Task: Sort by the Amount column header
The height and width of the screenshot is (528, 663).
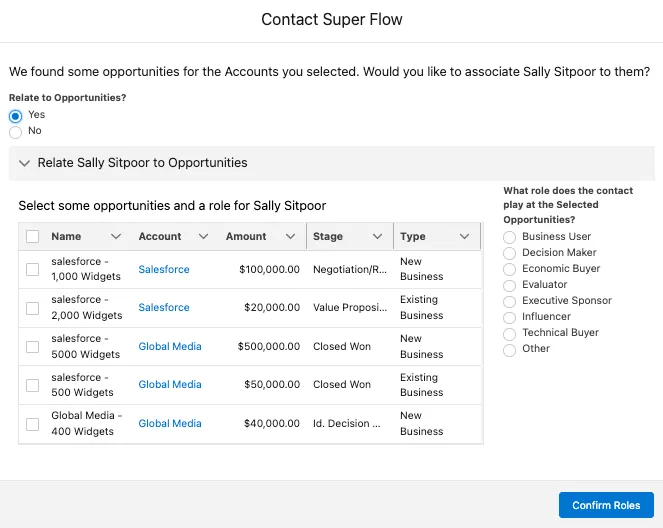Action: [x=246, y=236]
